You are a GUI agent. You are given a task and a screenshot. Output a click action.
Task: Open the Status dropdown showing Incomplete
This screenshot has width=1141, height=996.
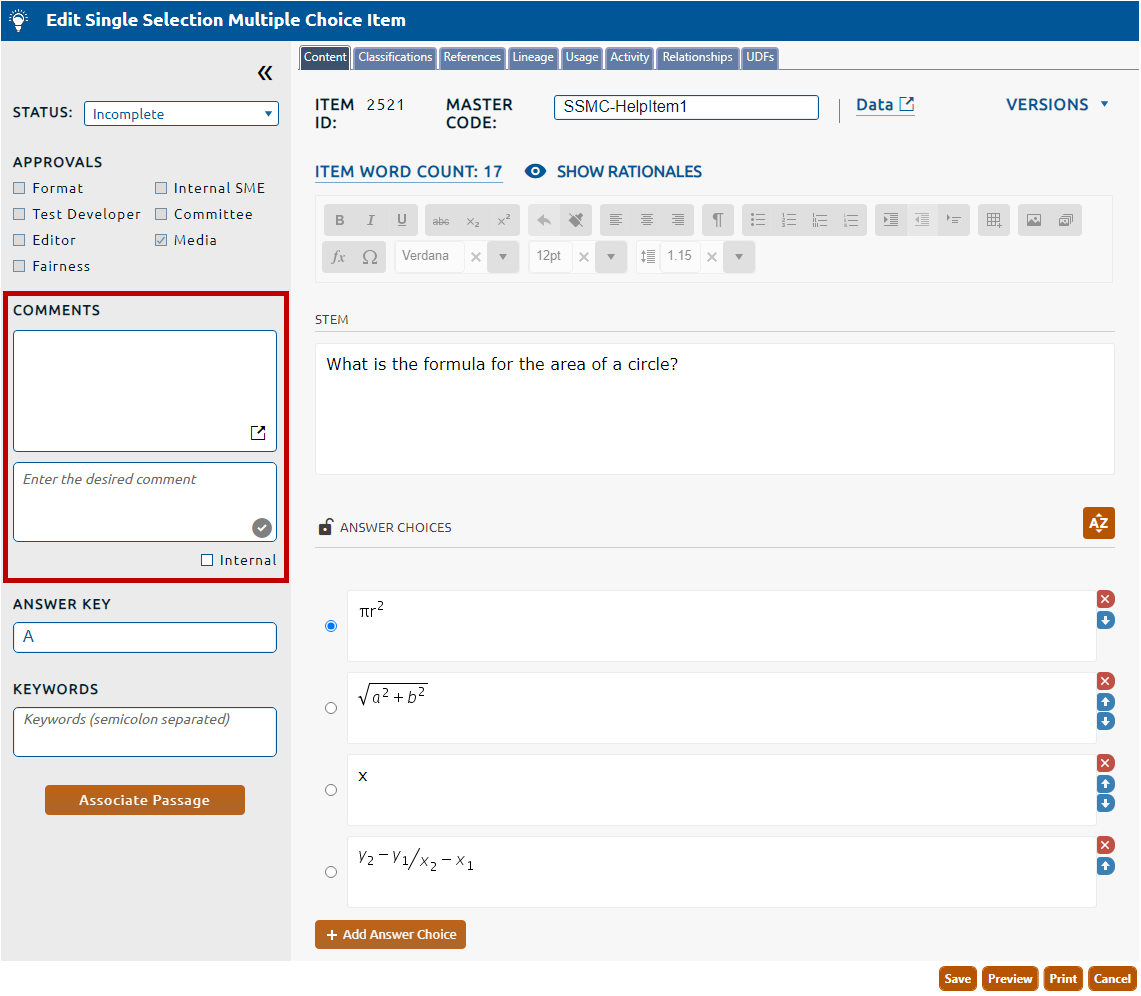(181, 114)
